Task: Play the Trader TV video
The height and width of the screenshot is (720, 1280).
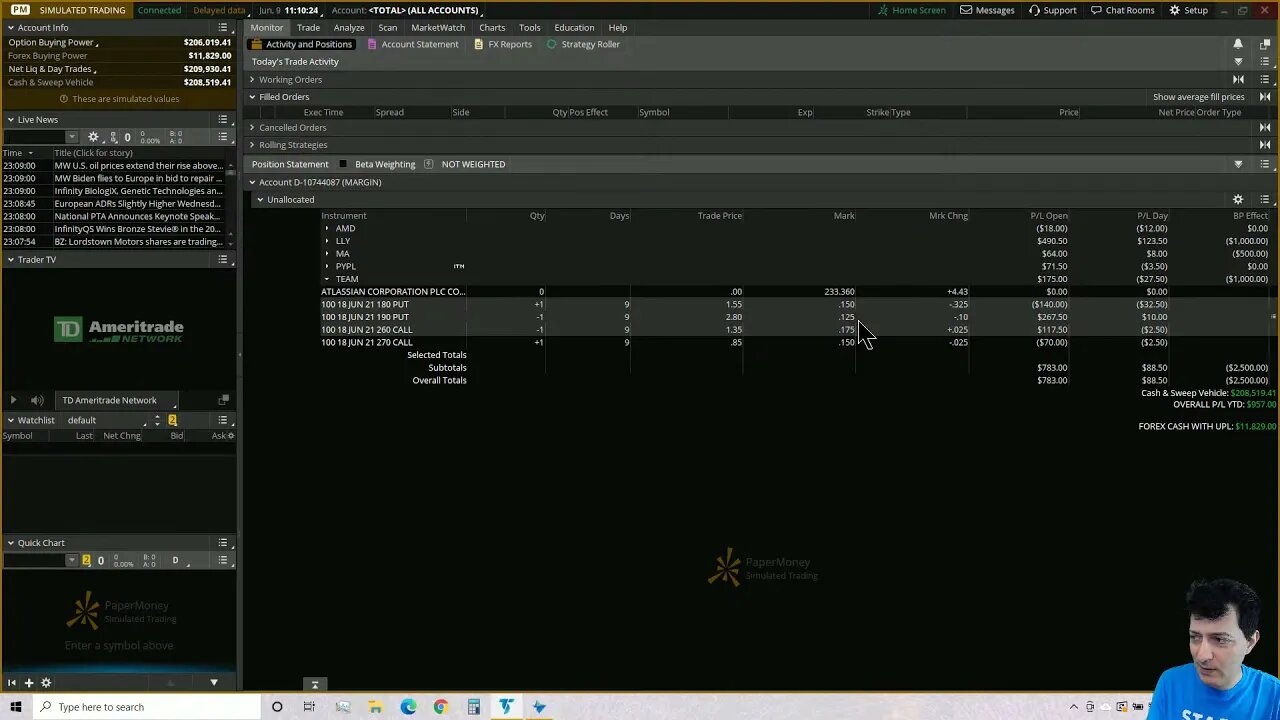Action: pos(13,400)
